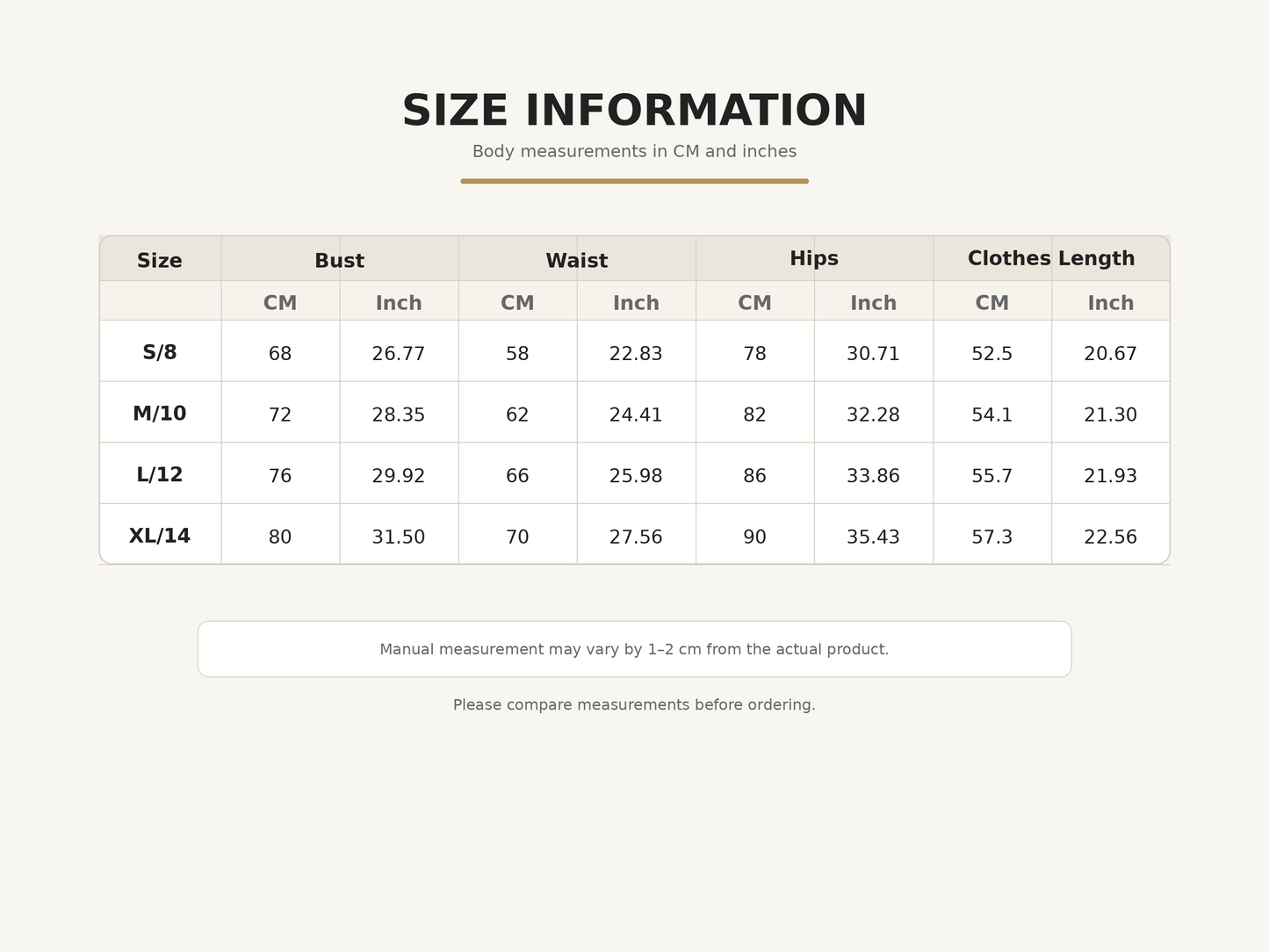Click the 33.86 hips inch cell
Viewport: 1269px width, 952px height.
click(x=873, y=476)
